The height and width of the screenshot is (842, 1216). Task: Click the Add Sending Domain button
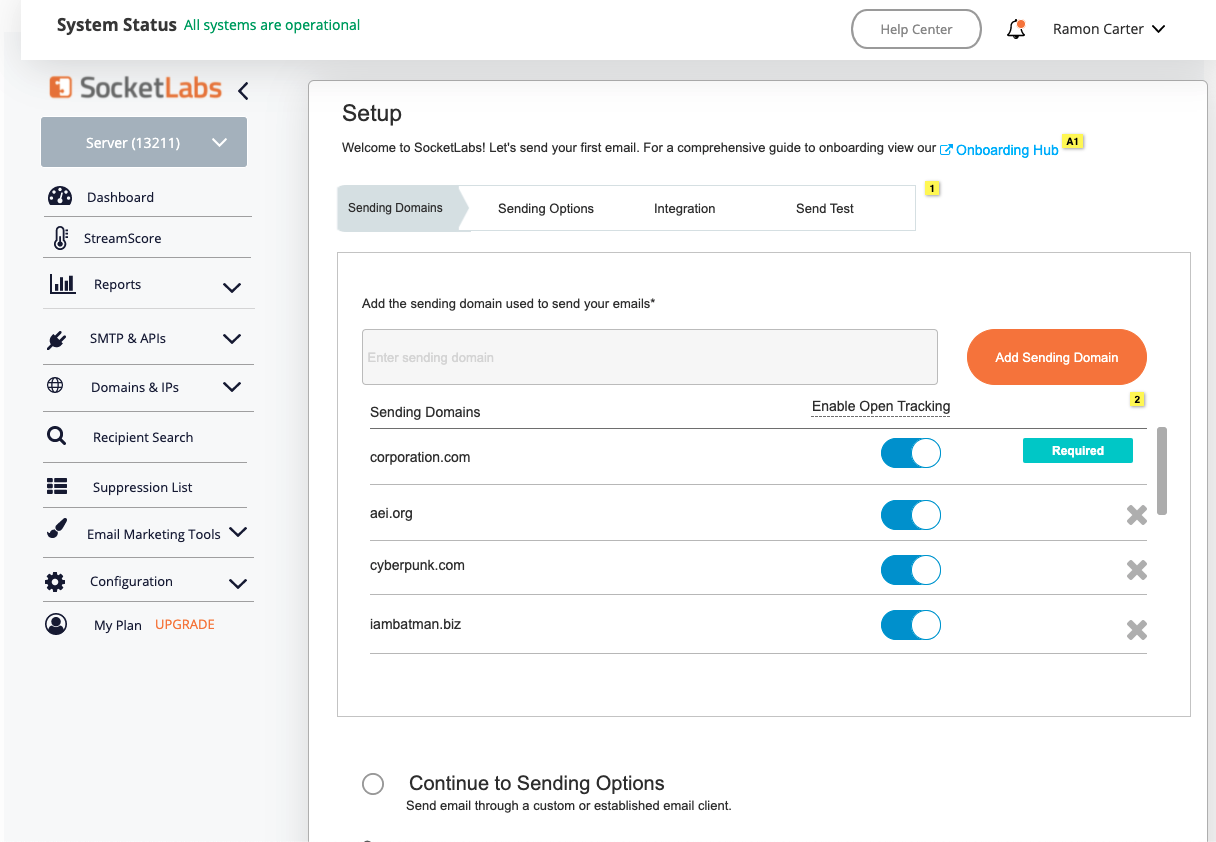[x=1057, y=357]
